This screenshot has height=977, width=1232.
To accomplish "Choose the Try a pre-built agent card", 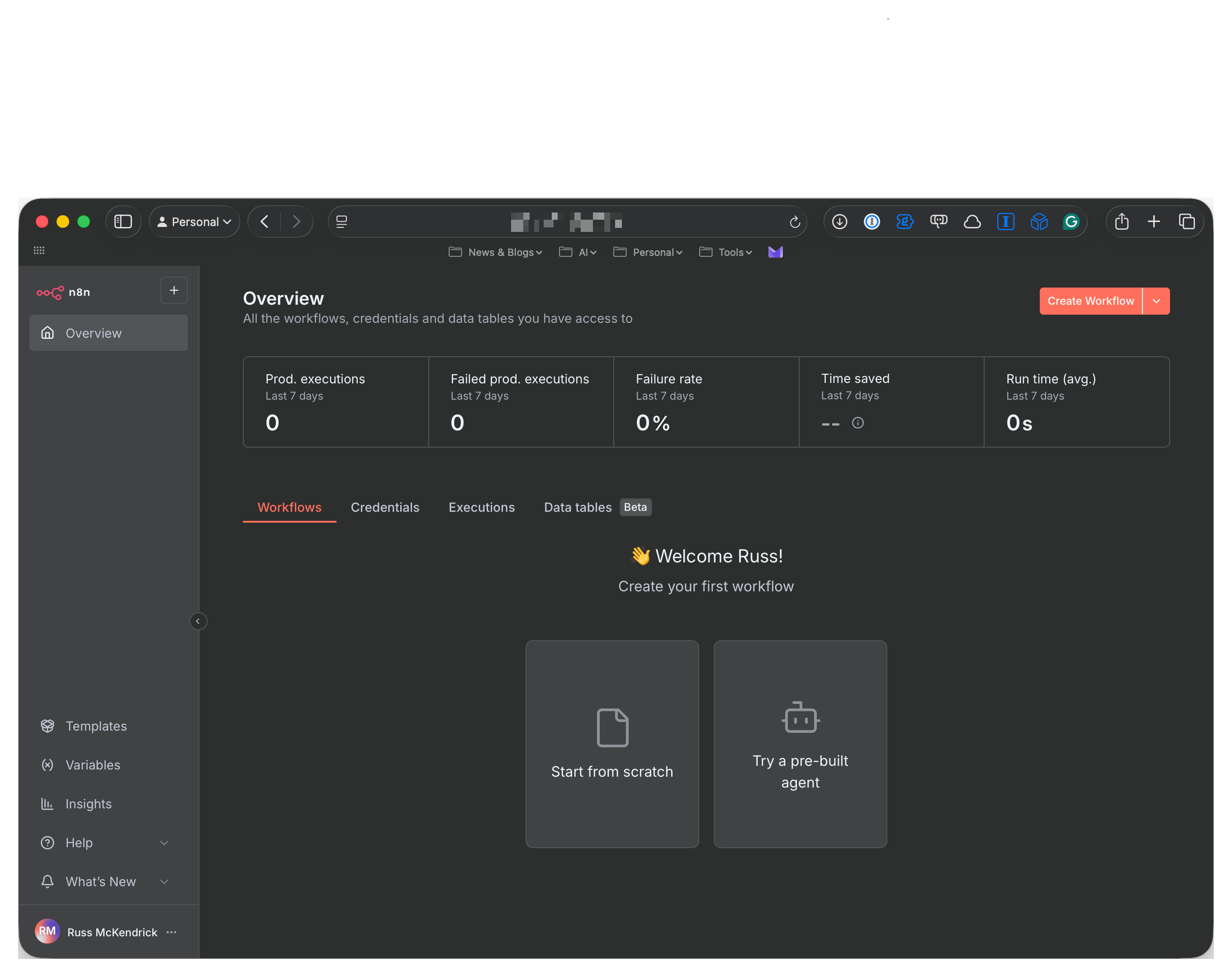I will tap(800, 743).
